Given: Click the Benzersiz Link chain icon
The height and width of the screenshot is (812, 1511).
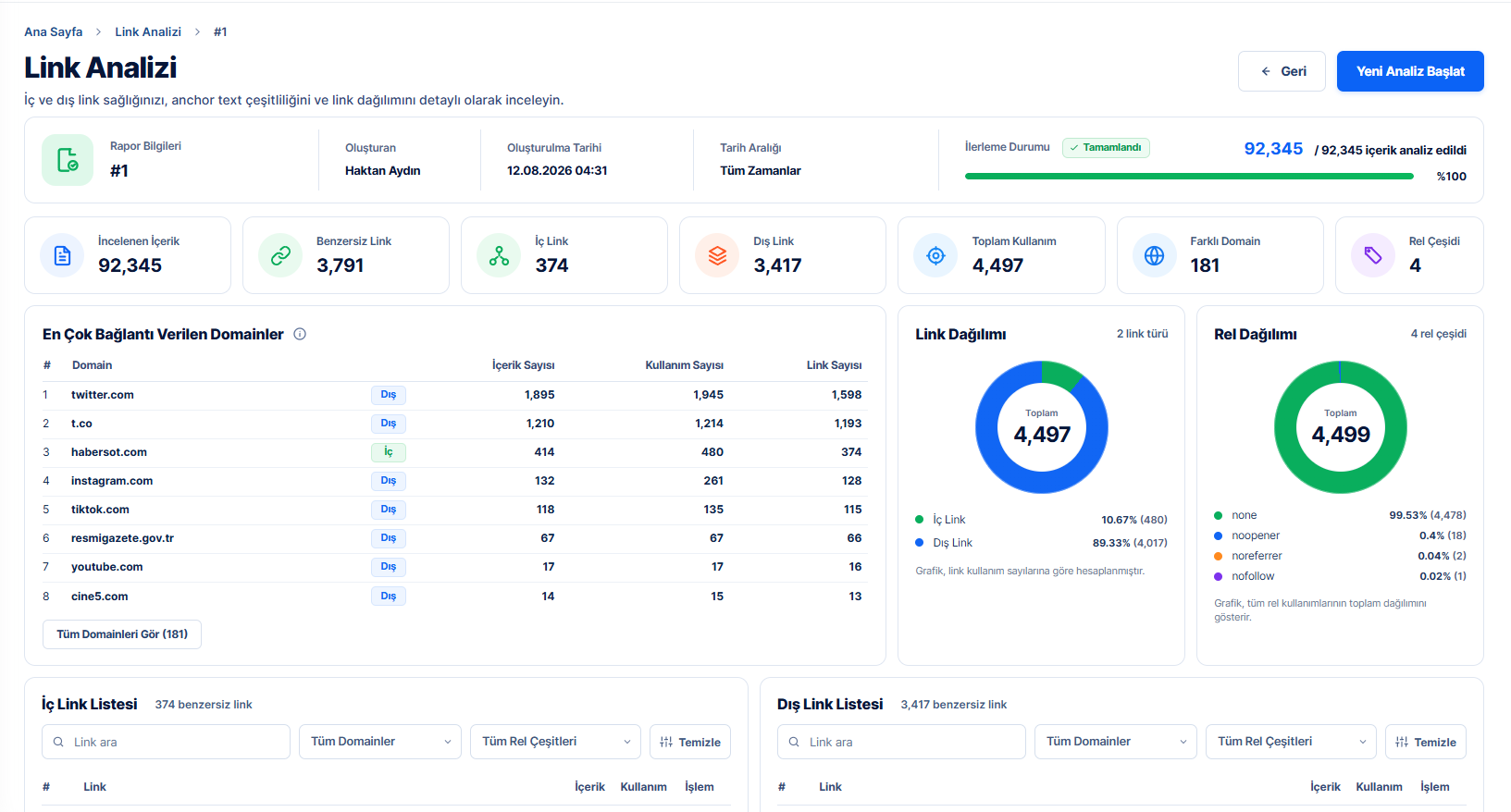Looking at the screenshot, I should (280, 255).
